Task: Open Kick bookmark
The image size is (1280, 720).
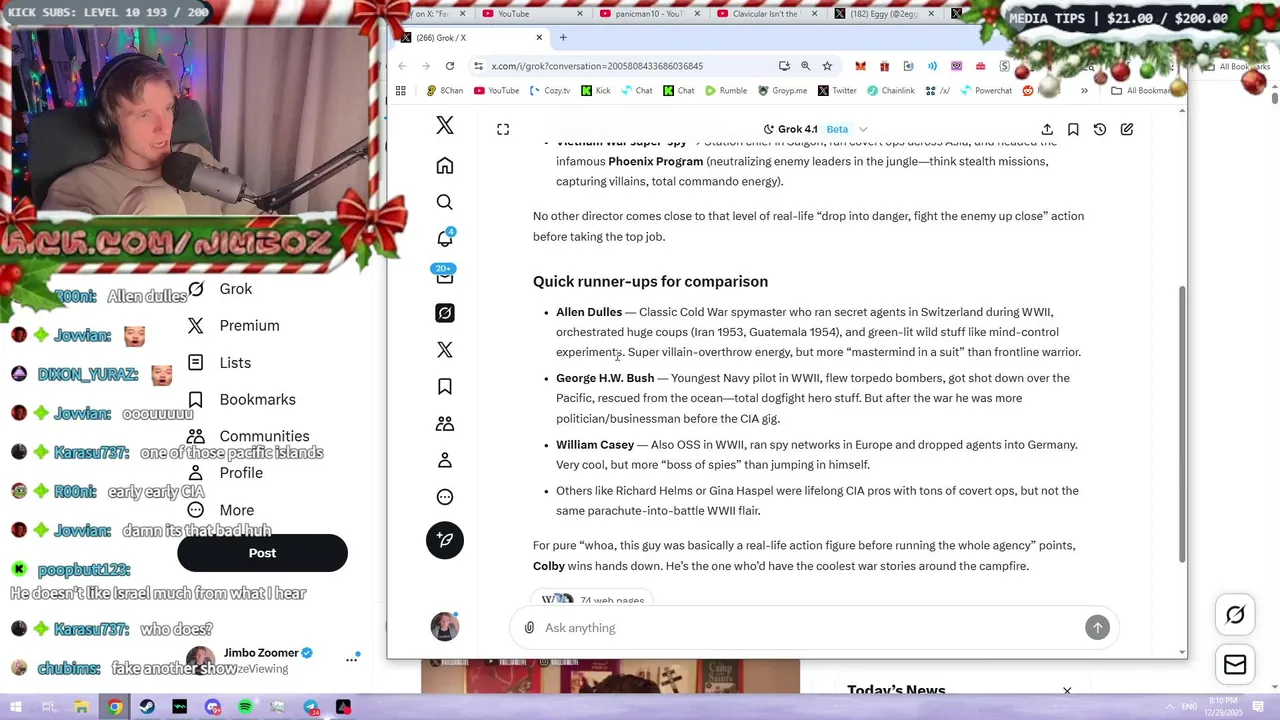Action: (x=596, y=90)
